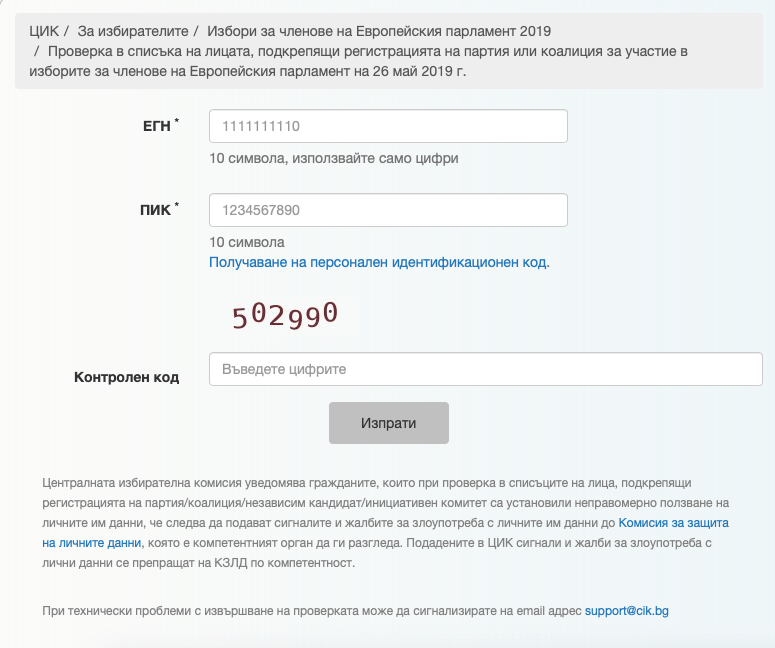Click the 'При технически проблеми' paragraph text
Screen dimensions: 775x648
coord(355,611)
